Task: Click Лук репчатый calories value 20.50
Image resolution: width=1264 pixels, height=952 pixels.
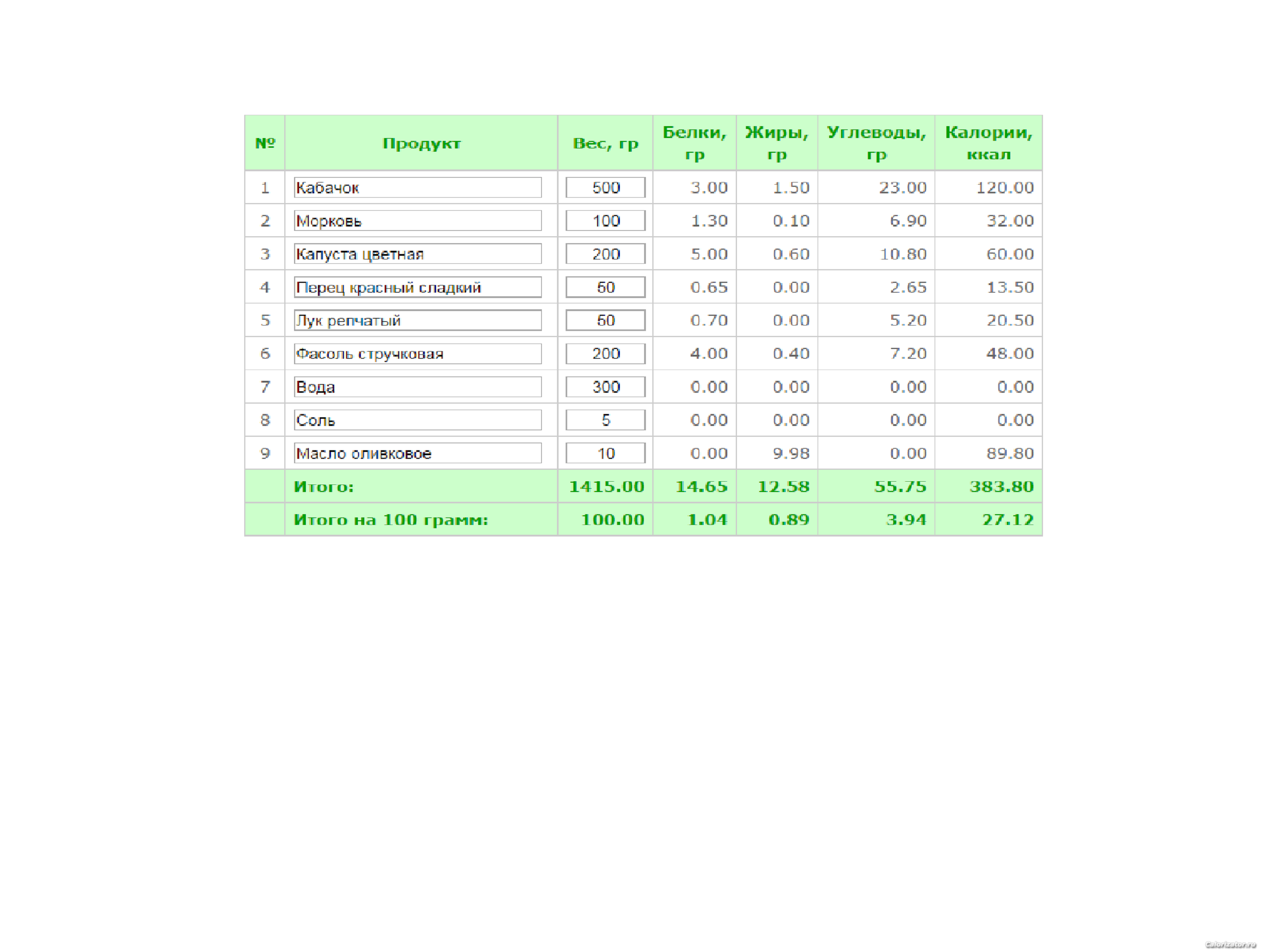Action: [1010, 320]
